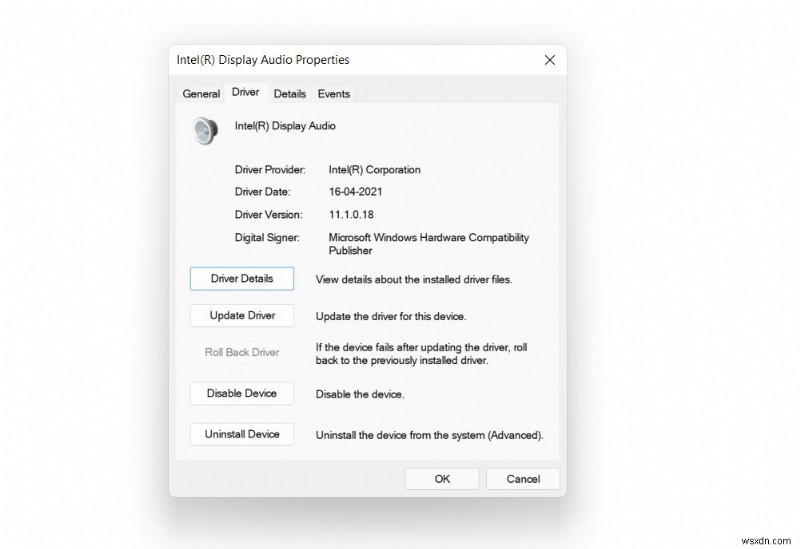Screen dimensions: 800x549
Task: Click 'Update the driver for this device.' text
Action: (x=391, y=316)
